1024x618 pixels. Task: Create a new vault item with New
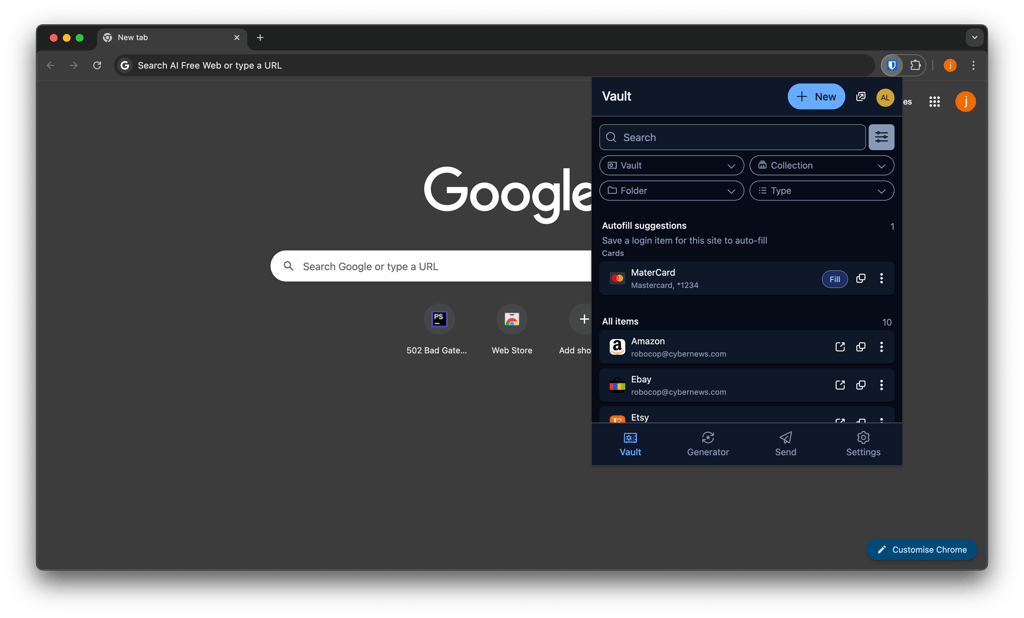click(816, 97)
